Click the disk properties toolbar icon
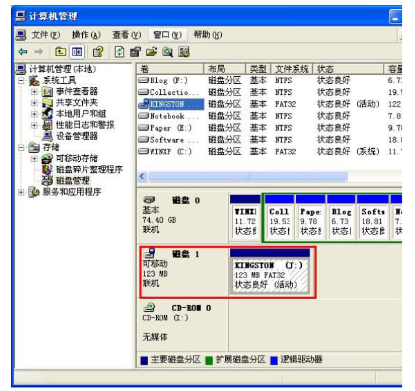This screenshot has width=415, height=391. [135, 52]
